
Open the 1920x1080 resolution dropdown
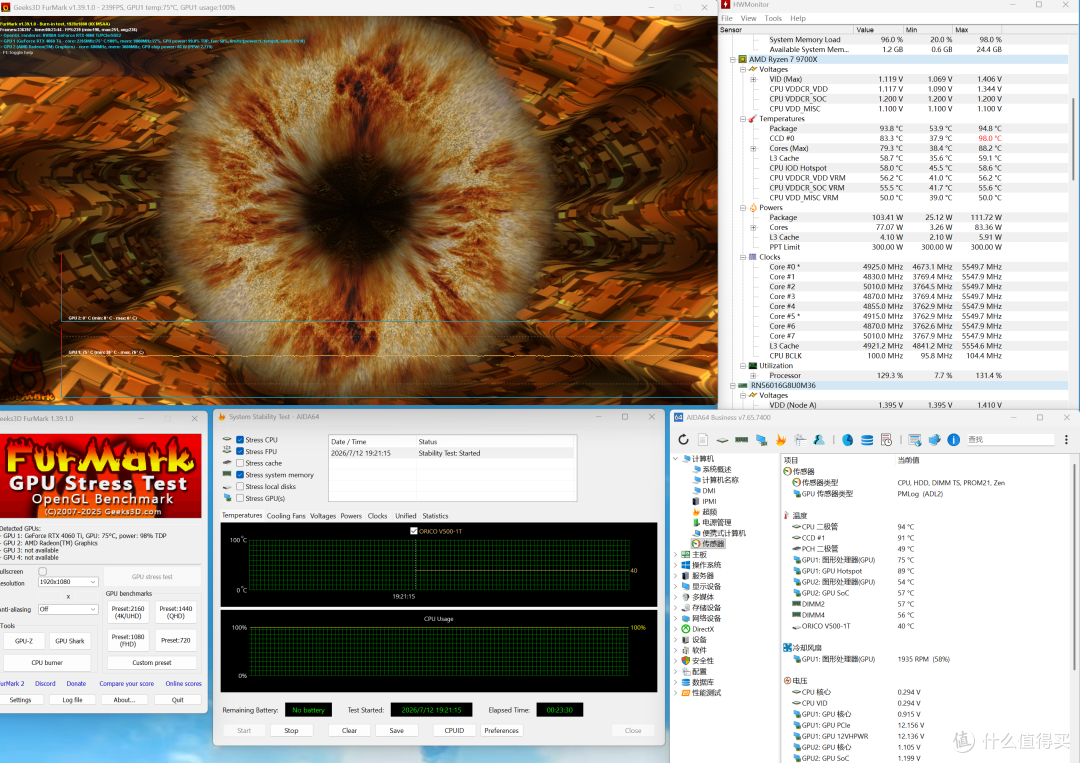[x=68, y=582]
